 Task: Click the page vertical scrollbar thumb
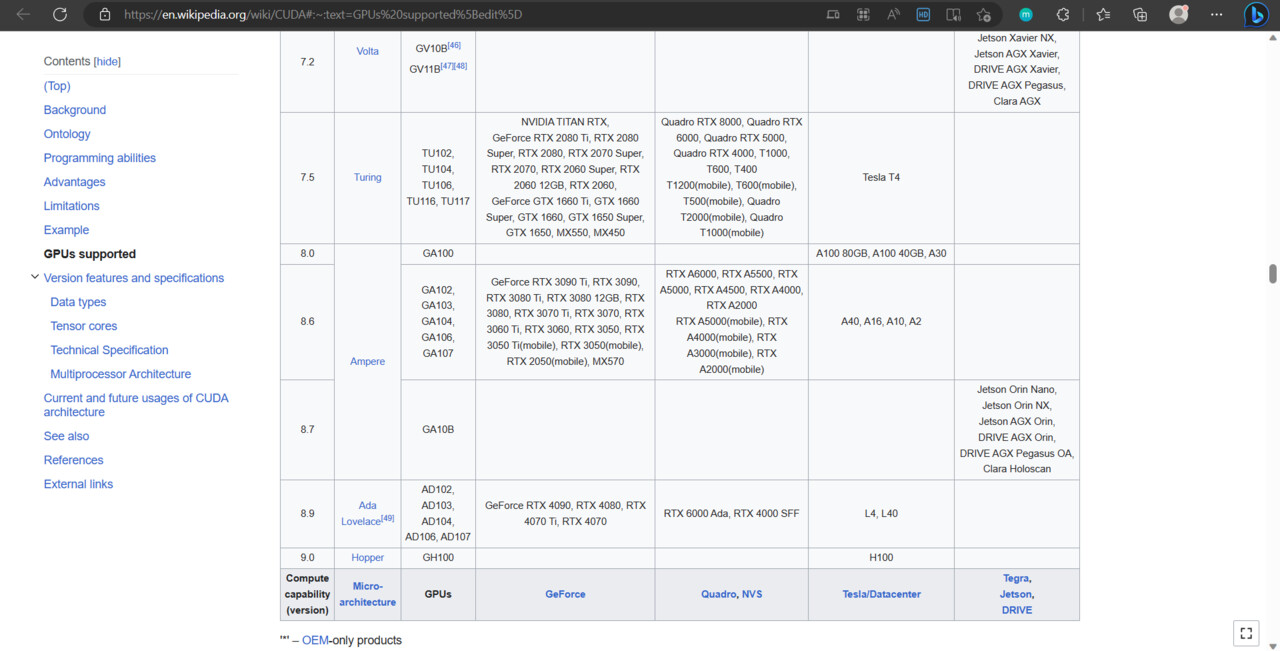point(1272,274)
